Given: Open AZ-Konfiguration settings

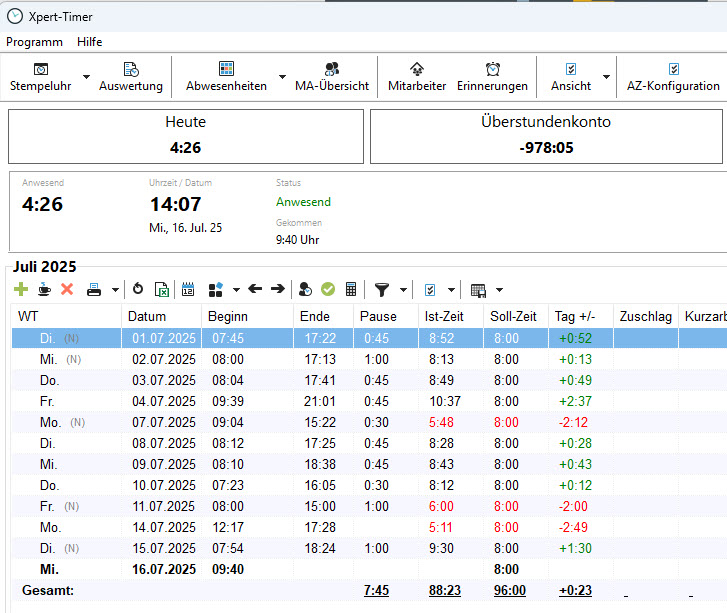Looking at the screenshot, I should pyautogui.click(x=673, y=77).
